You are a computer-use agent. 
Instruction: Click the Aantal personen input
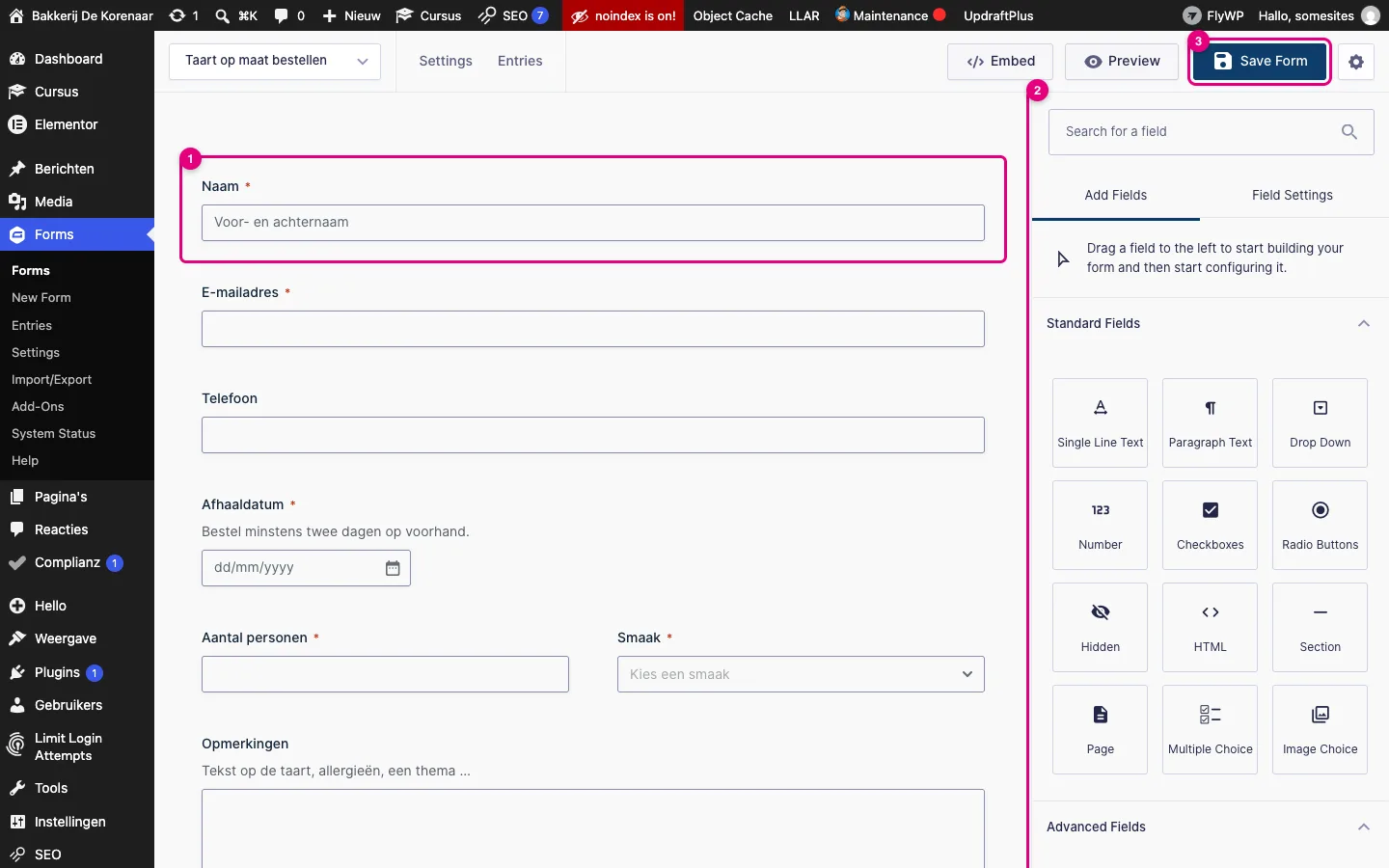(385, 674)
